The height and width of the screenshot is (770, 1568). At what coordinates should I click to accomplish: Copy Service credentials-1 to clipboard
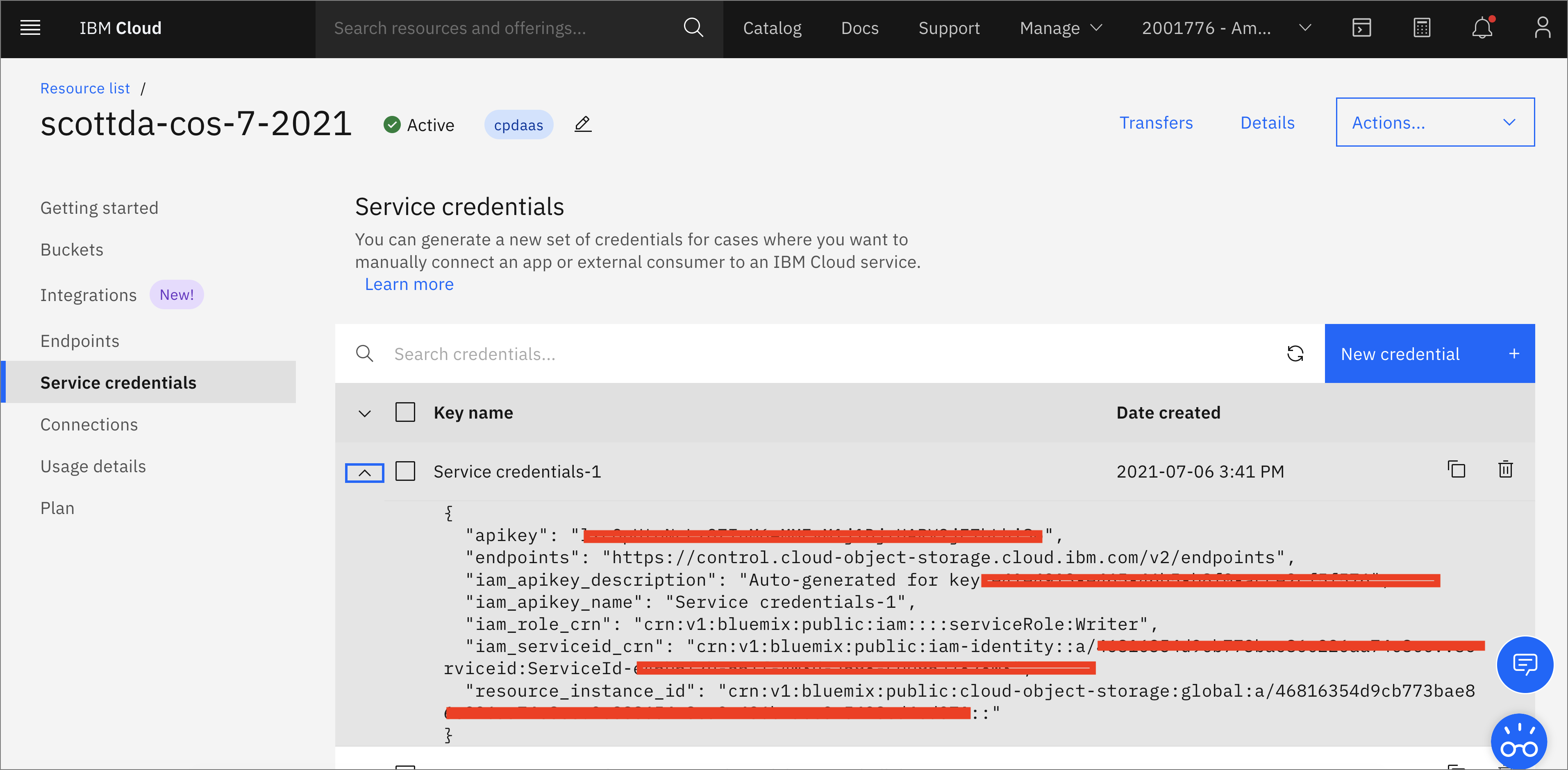pos(1456,469)
